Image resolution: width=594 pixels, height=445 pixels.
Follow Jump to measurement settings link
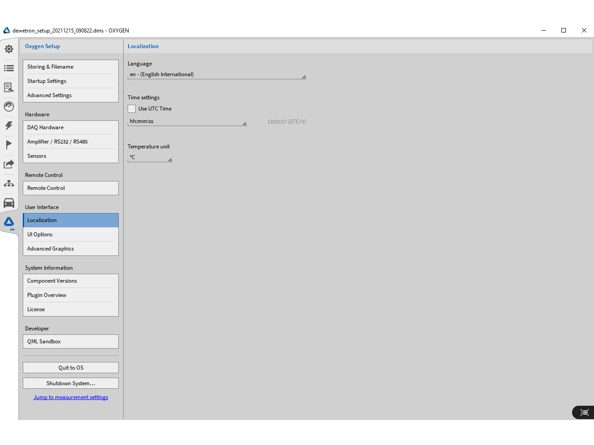click(71, 397)
